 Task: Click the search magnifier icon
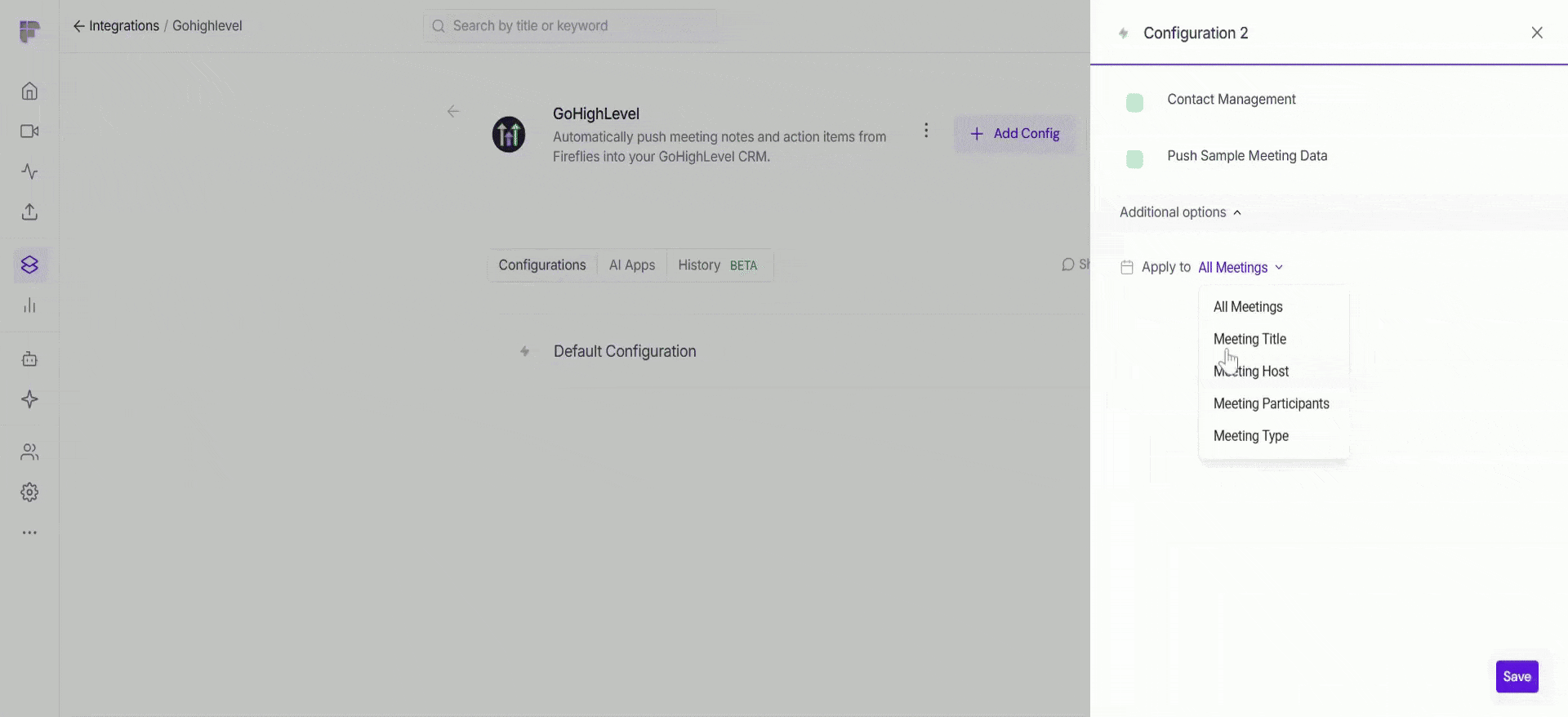pyautogui.click(x=439, y=26)
